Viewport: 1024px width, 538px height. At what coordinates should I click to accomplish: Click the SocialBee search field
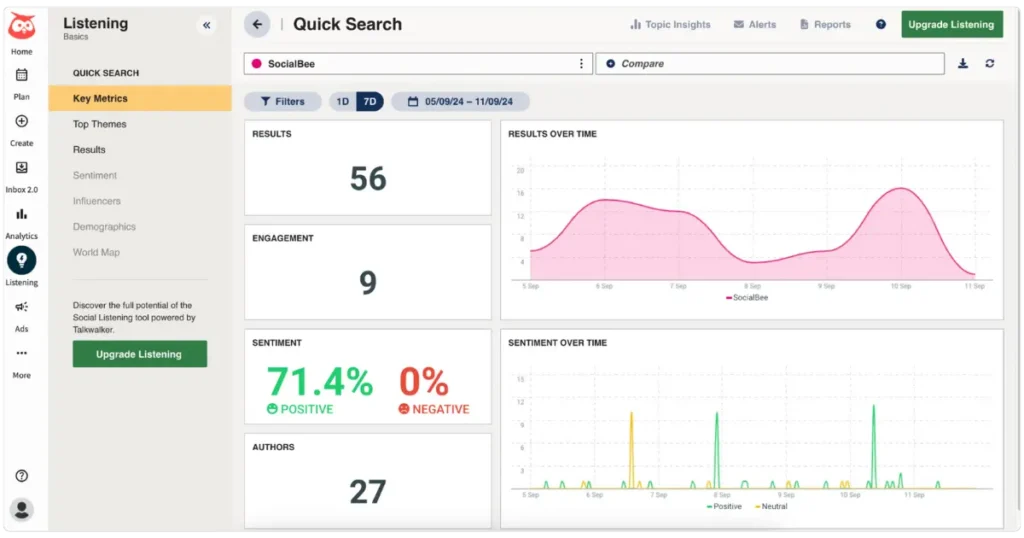pyautogui.click(x=418, y=64)
